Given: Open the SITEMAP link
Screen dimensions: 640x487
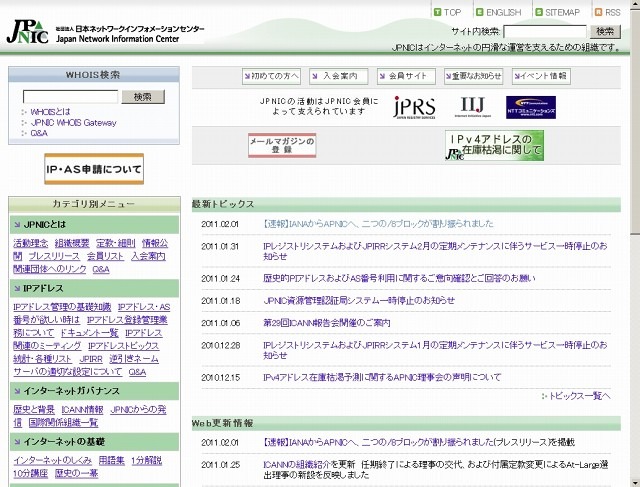Looking at the screenshot, I should click(x=558, y=12).
